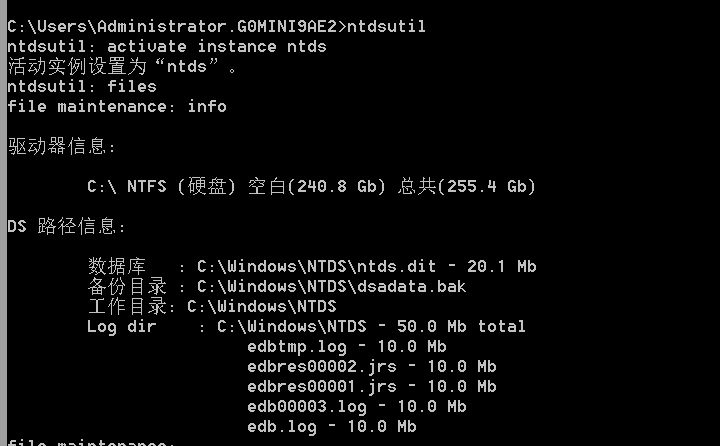Click the 驱动器信息 heading
Image resolution: width=720 pixels, height=446 pixels.
pos(61,147)
